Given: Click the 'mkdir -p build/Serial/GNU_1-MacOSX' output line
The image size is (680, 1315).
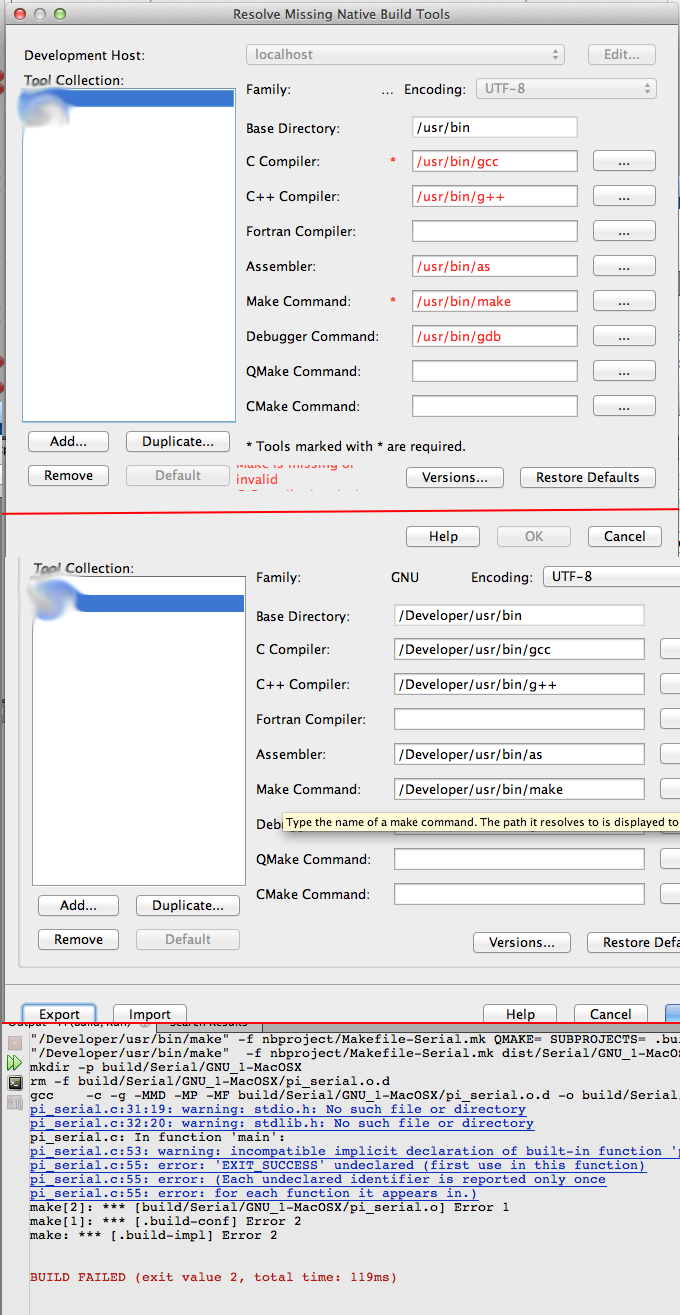Looking at the screenshot, I should pyautogui.click(x=166, y=1067).
